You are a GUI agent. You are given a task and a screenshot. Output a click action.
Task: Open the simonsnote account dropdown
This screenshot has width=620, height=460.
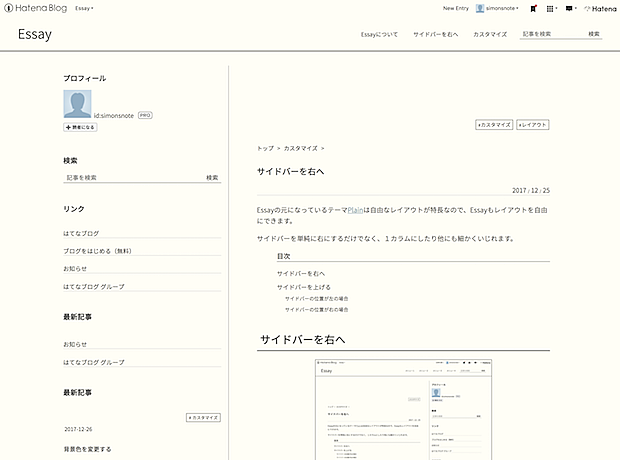[502, 8]
